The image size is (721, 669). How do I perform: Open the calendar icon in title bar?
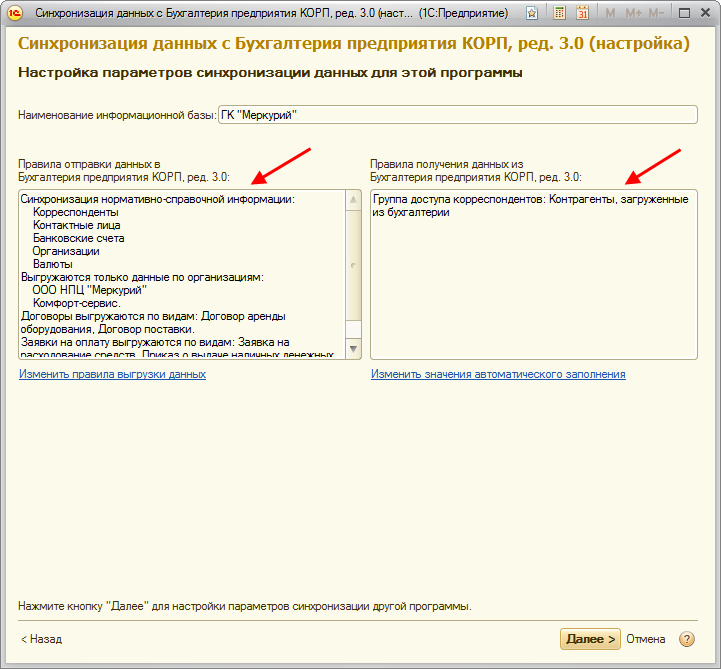pyautogui.click(x=582, y=13)
